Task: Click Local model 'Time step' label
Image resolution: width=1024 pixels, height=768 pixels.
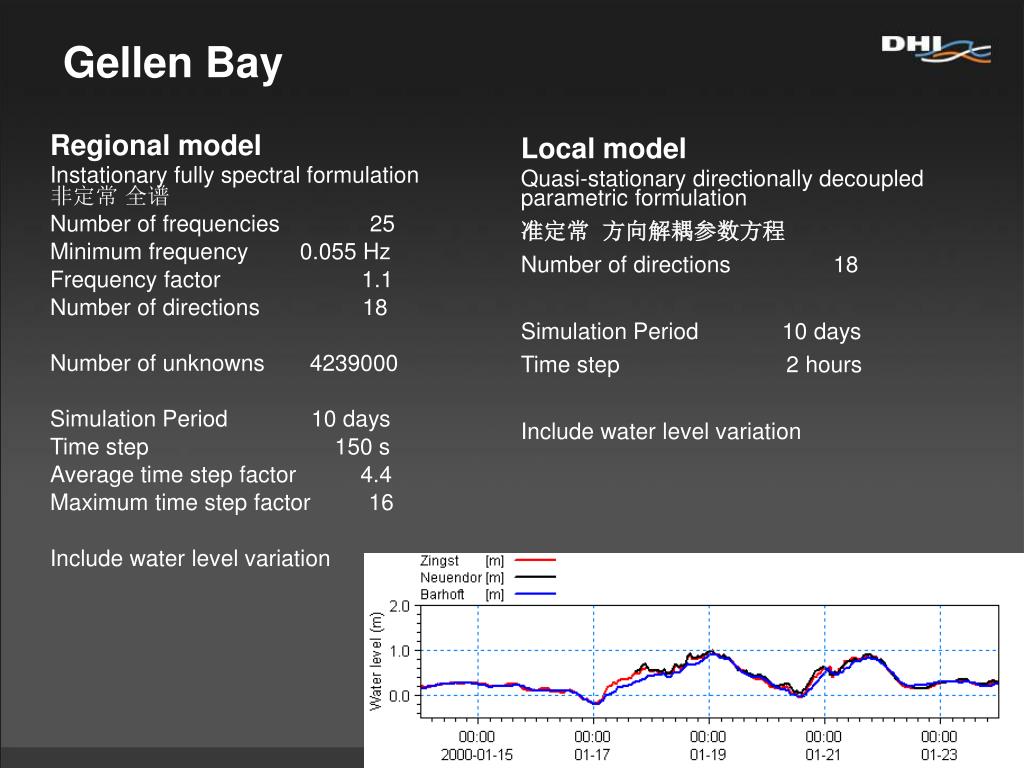Action: click(x=571, y=365)
